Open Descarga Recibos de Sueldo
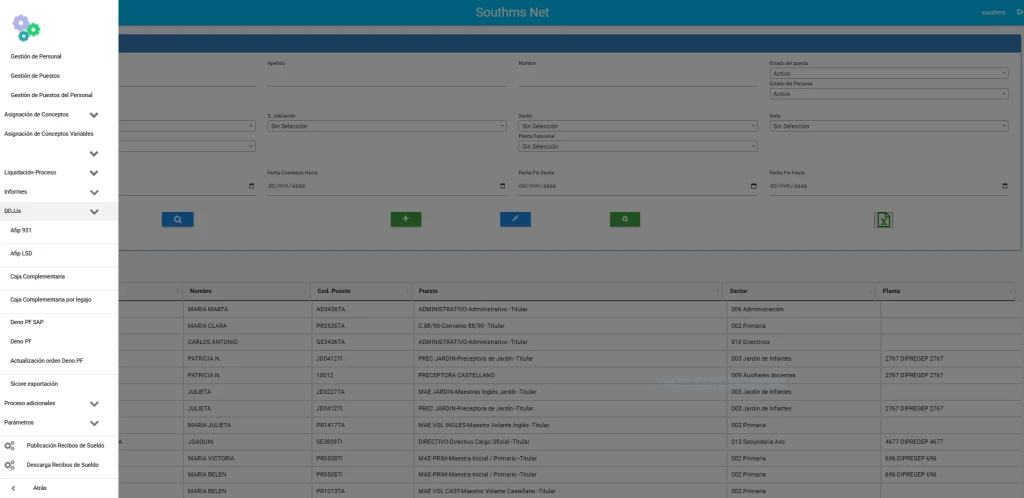Screen dimensions: 1024x498 pyautogui.click(x=63, y=465)
